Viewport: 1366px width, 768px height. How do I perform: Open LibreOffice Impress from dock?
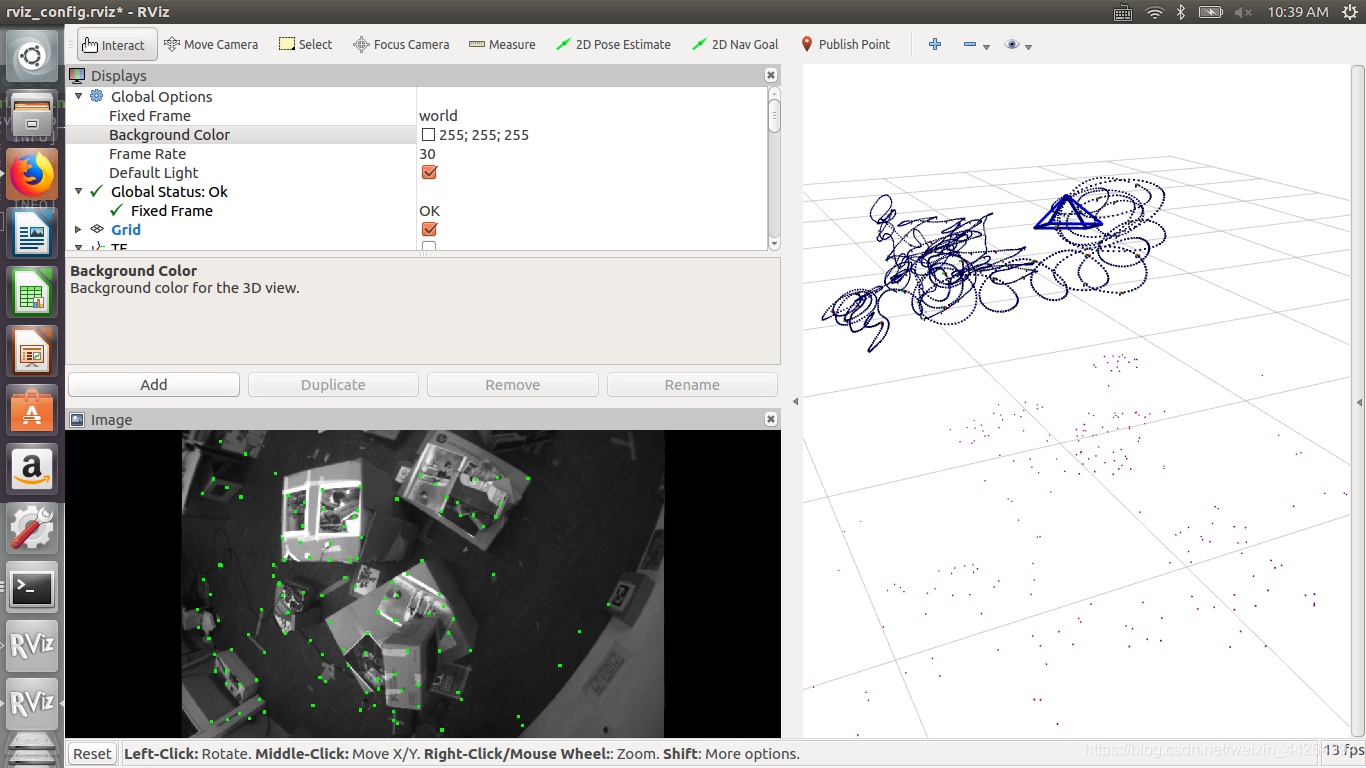tap(32, 351)
